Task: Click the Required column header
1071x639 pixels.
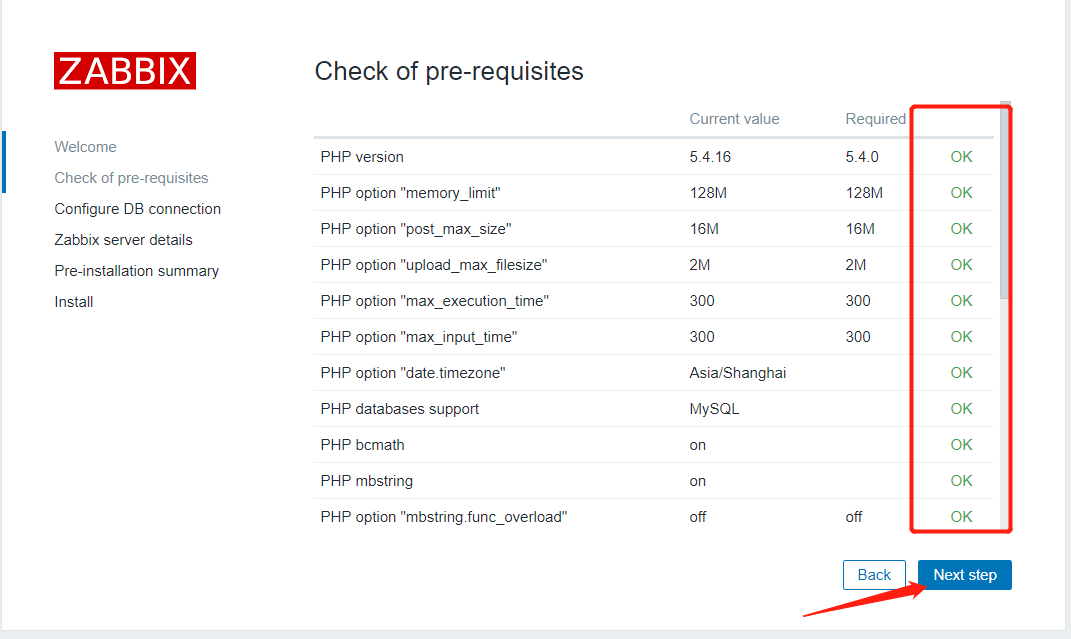Action: tap(876, 119)
